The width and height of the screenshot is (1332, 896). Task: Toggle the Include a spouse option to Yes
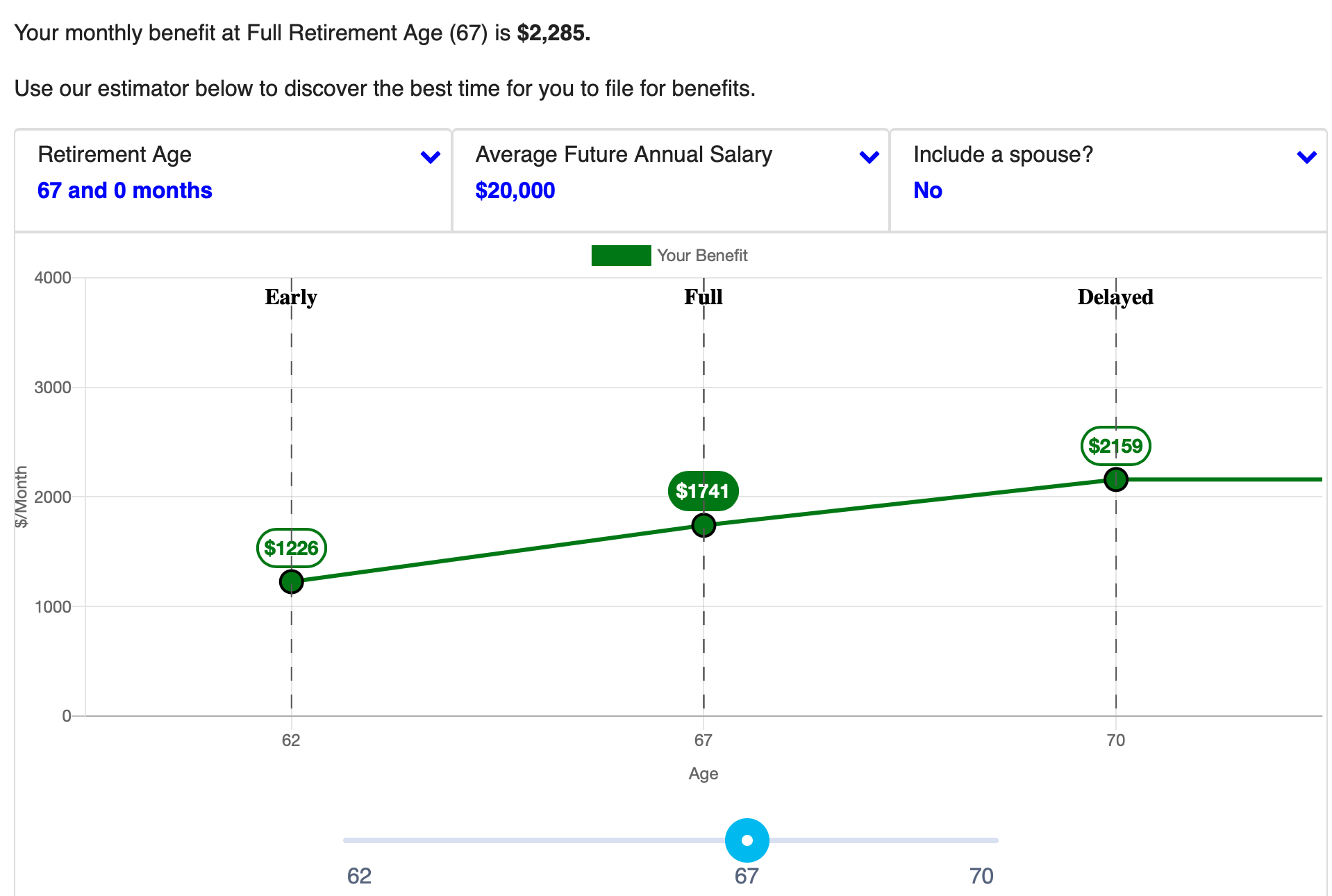tap(927, 190)
